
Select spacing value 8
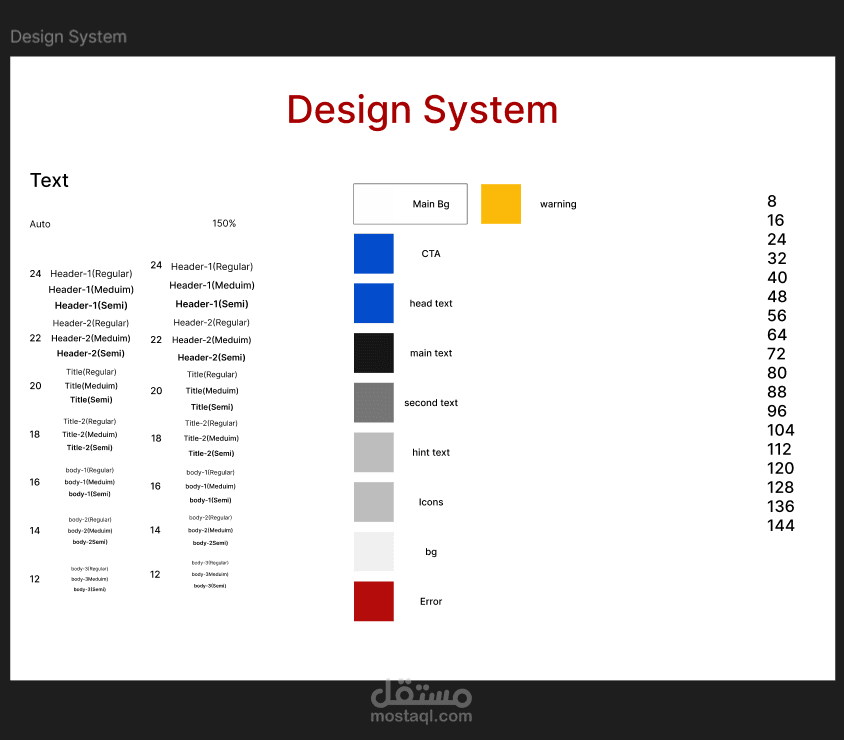[x=772, y=201]
